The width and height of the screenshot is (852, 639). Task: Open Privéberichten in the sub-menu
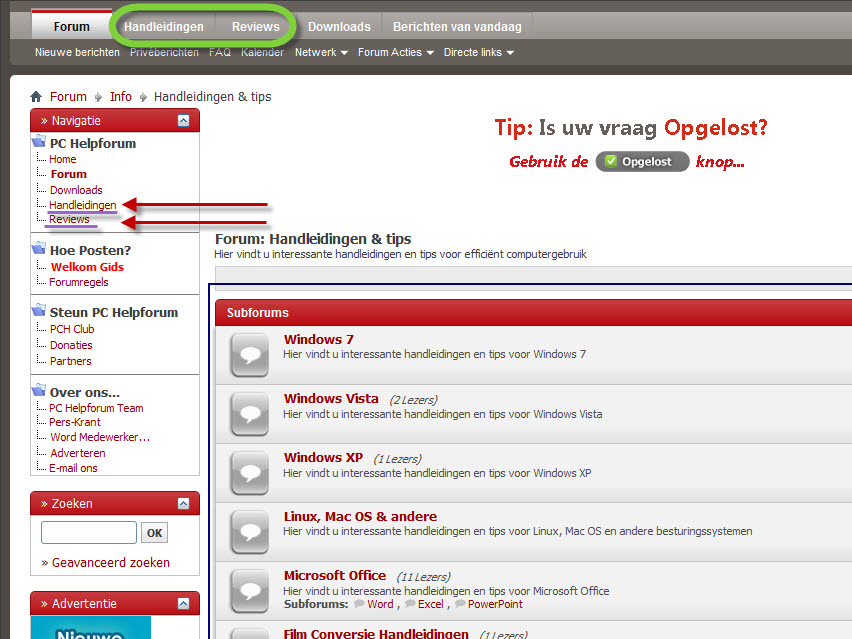(x=164, y=52)
